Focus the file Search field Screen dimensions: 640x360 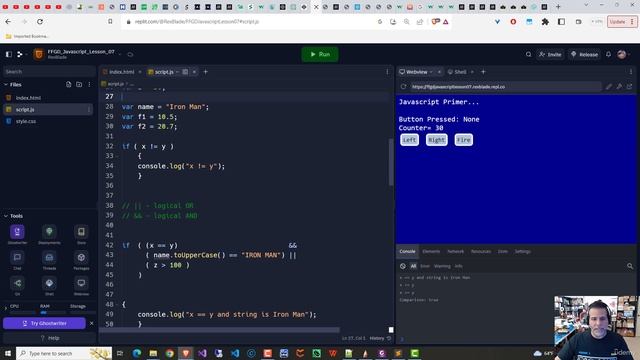pyautogui.click(x=49, y=71)
